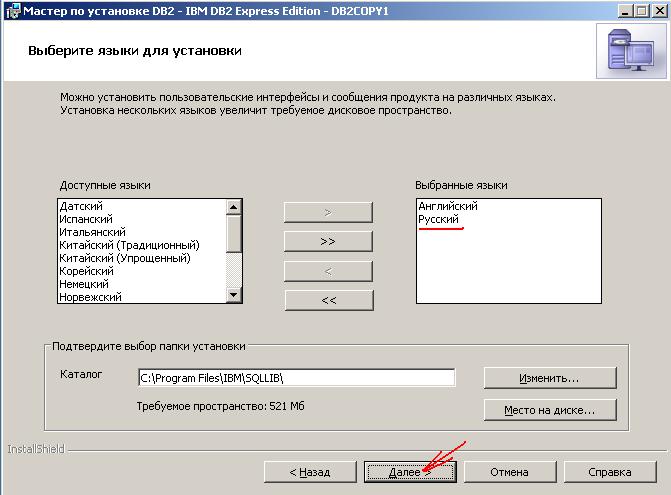671x495 pixels.
Task: Click the single > add language button
Action: click(x=328, y=213)
